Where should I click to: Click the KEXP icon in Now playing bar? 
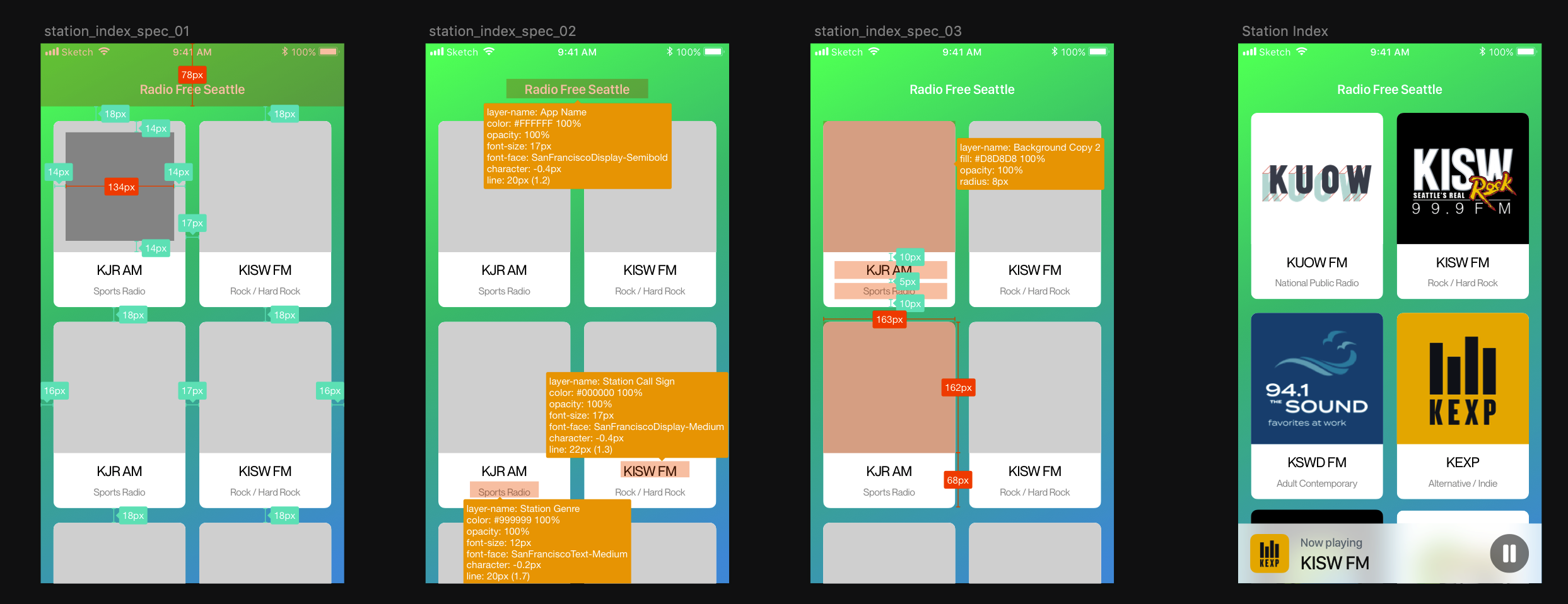click(1270, 554)
